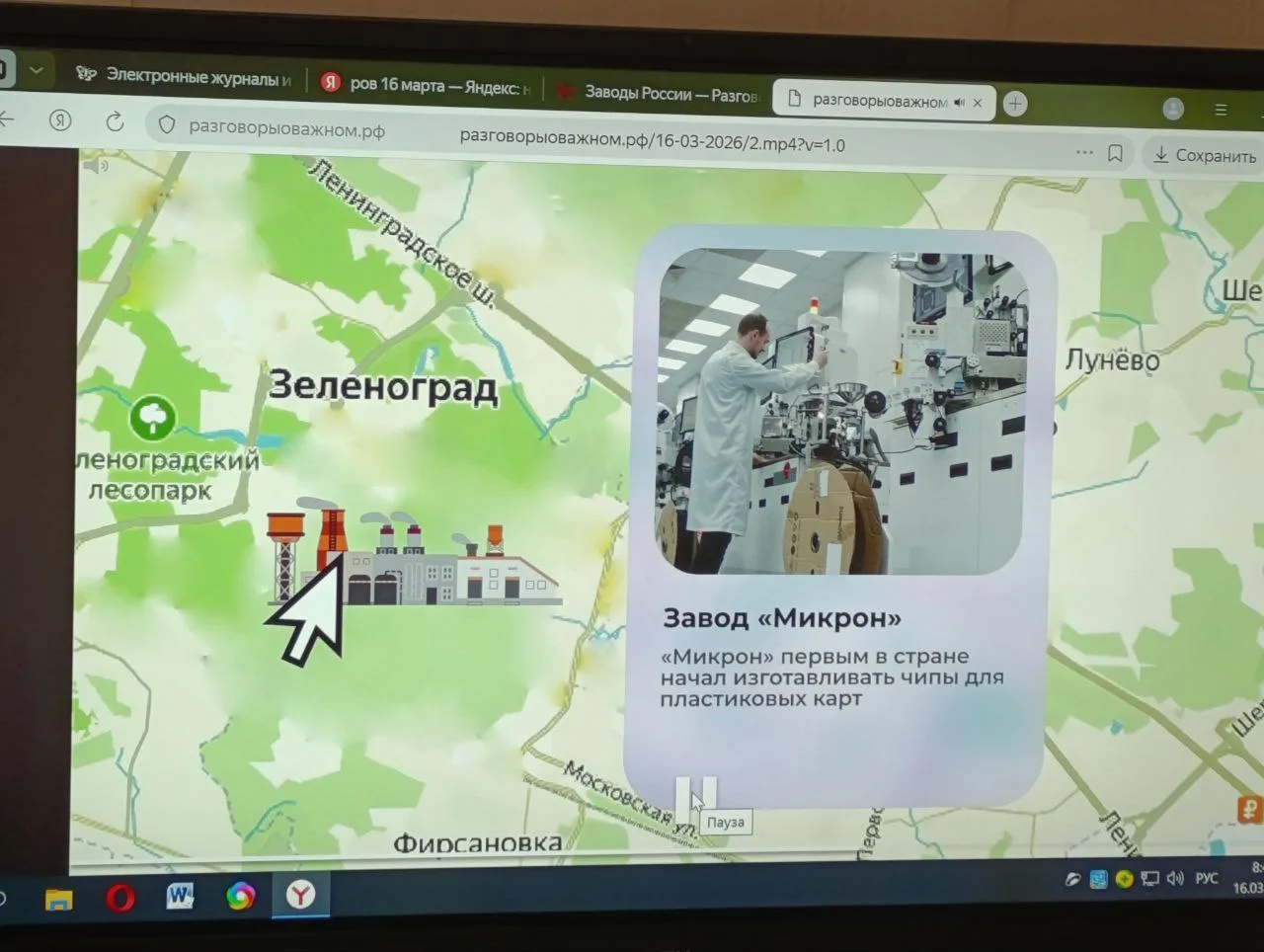
Task: Open a new browser tab
Action: click(x=1015, y=104)
